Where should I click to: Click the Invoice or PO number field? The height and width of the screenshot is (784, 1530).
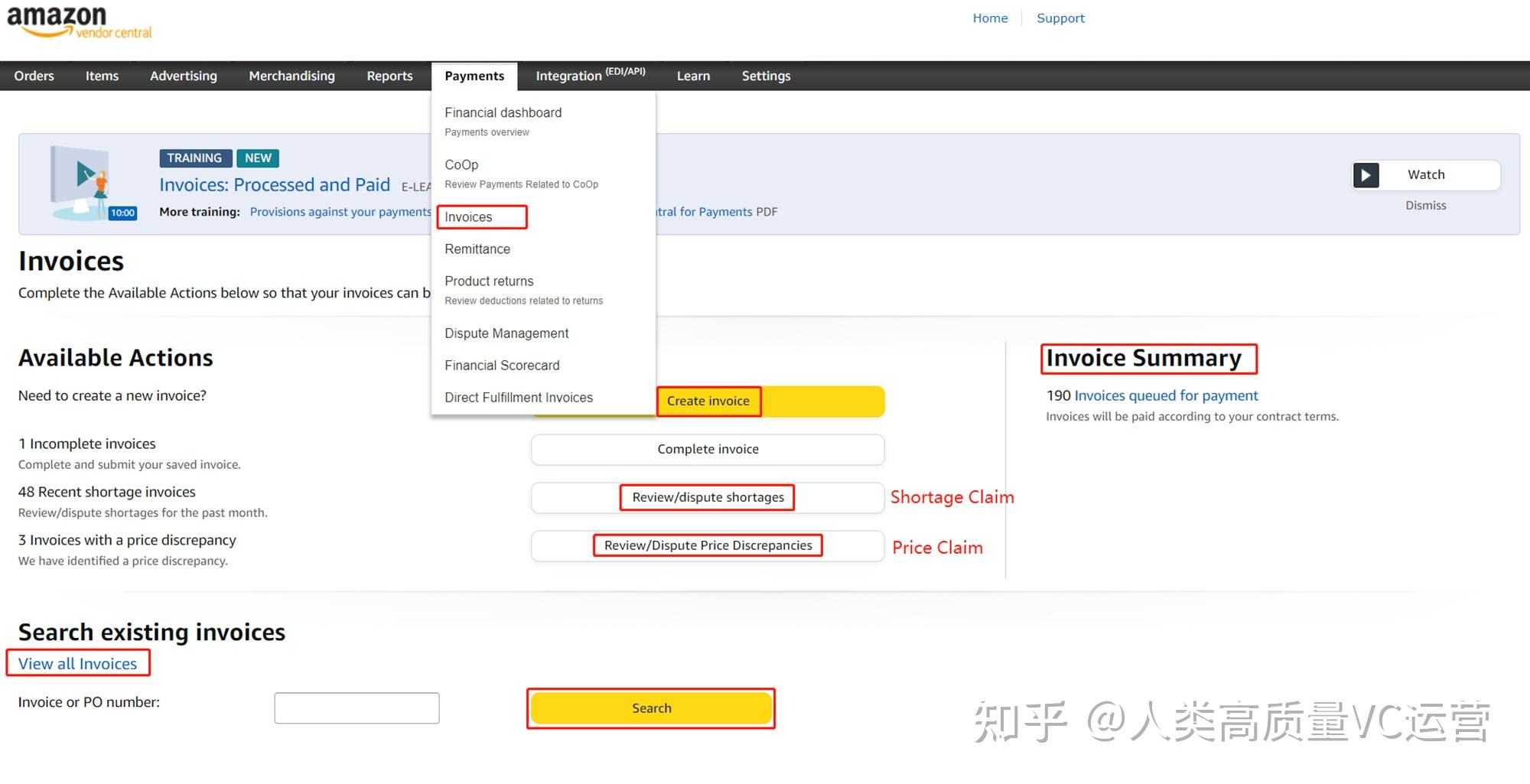pyautogui.click(x=356, y=707)
